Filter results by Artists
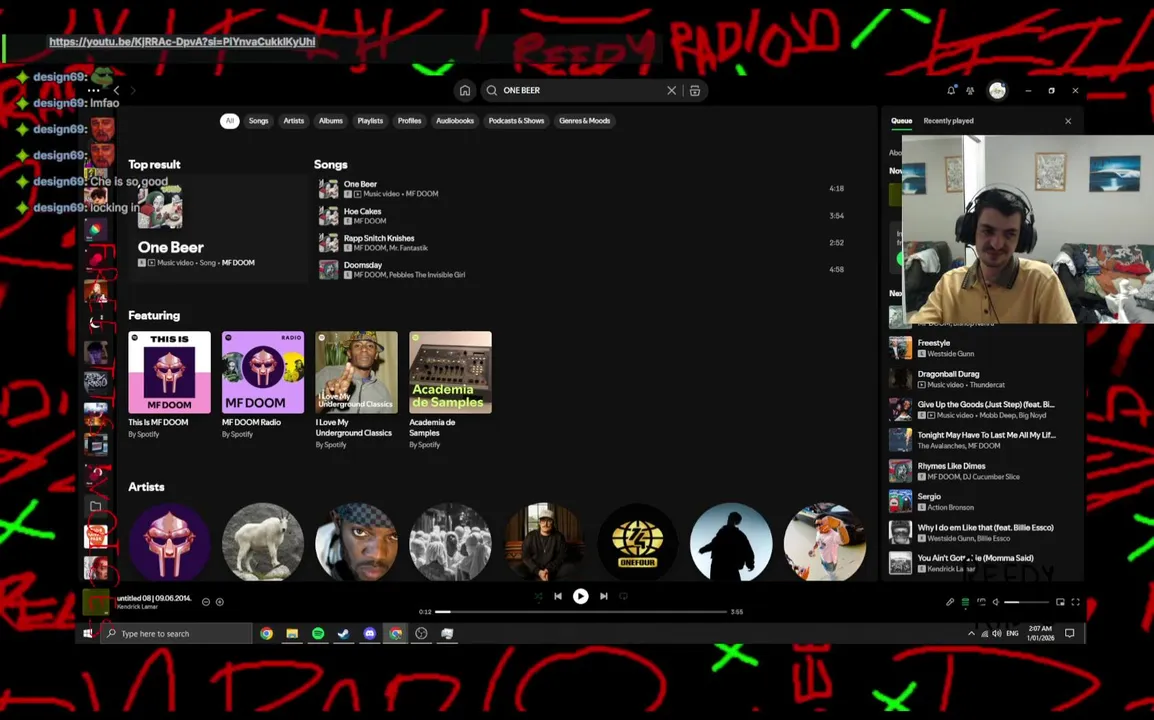Viewport: 1154px width, 720px height. pyautogui.click(x=294, y=121)
